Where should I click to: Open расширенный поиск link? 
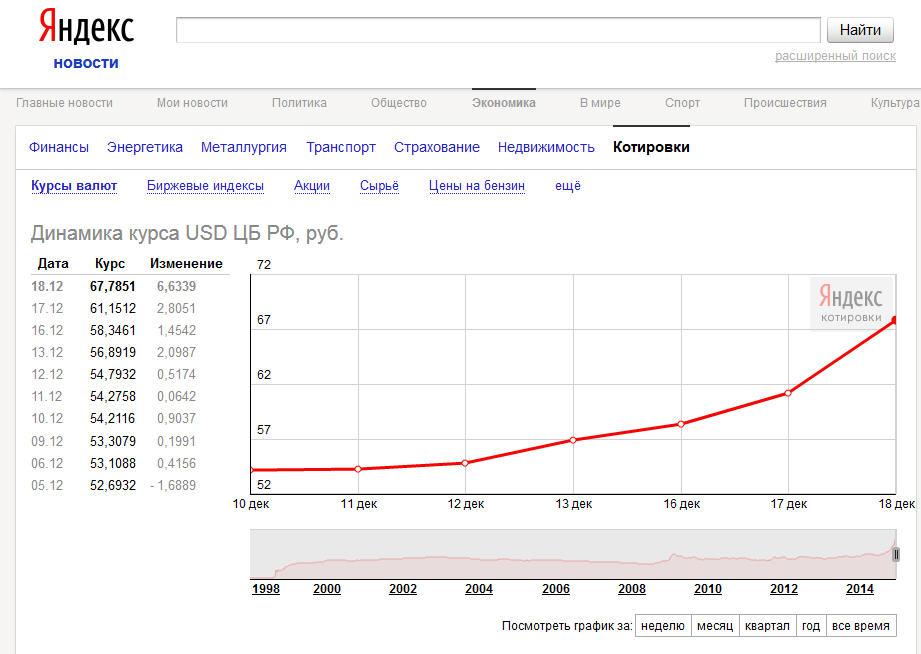point(835,56)
